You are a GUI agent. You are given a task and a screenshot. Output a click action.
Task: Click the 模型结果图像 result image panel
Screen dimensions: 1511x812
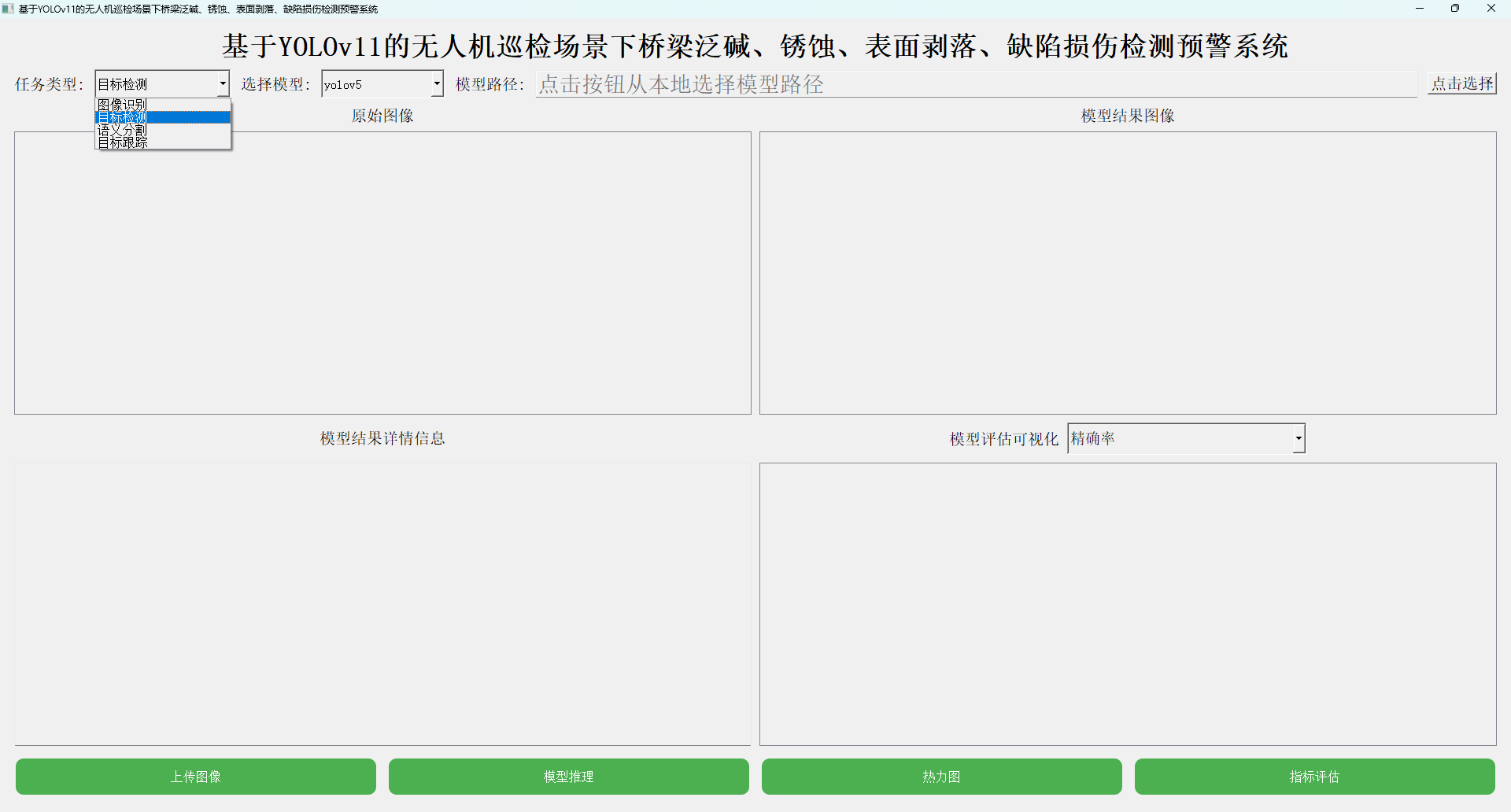point(1128,273)
